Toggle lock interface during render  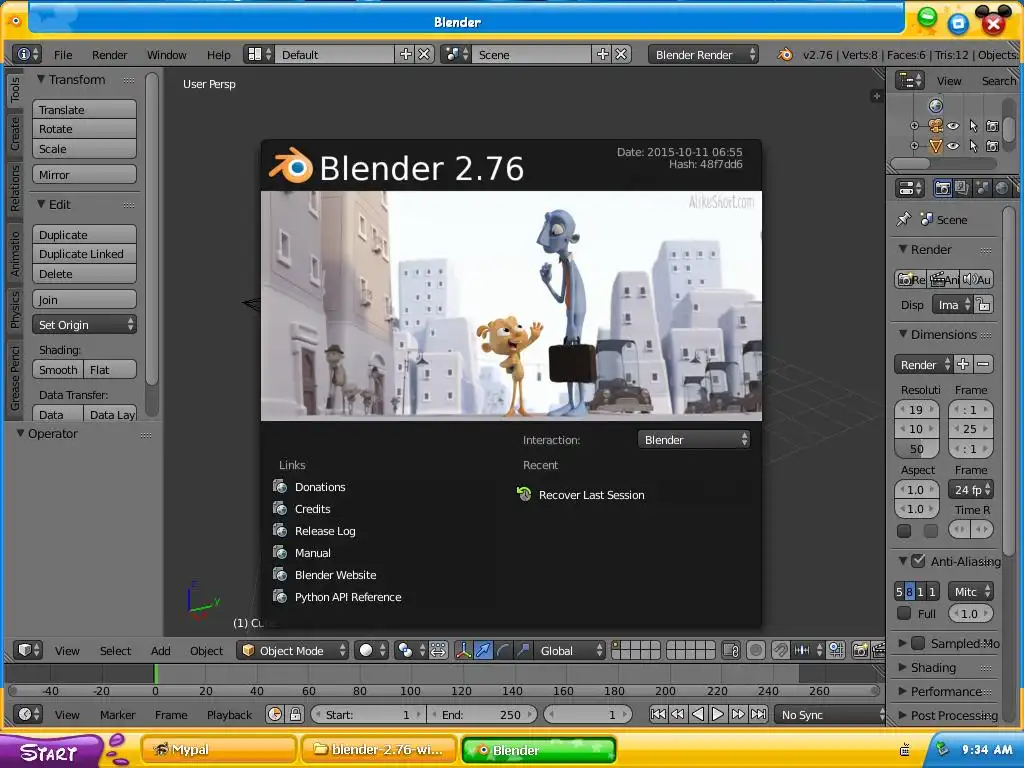pyautogui.click(x=984, y=305)
